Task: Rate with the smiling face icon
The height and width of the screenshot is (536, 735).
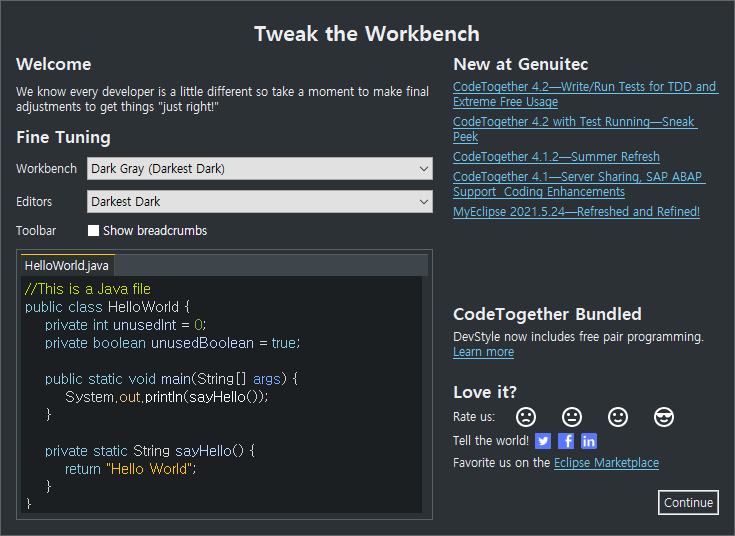Action: (617, 417)
